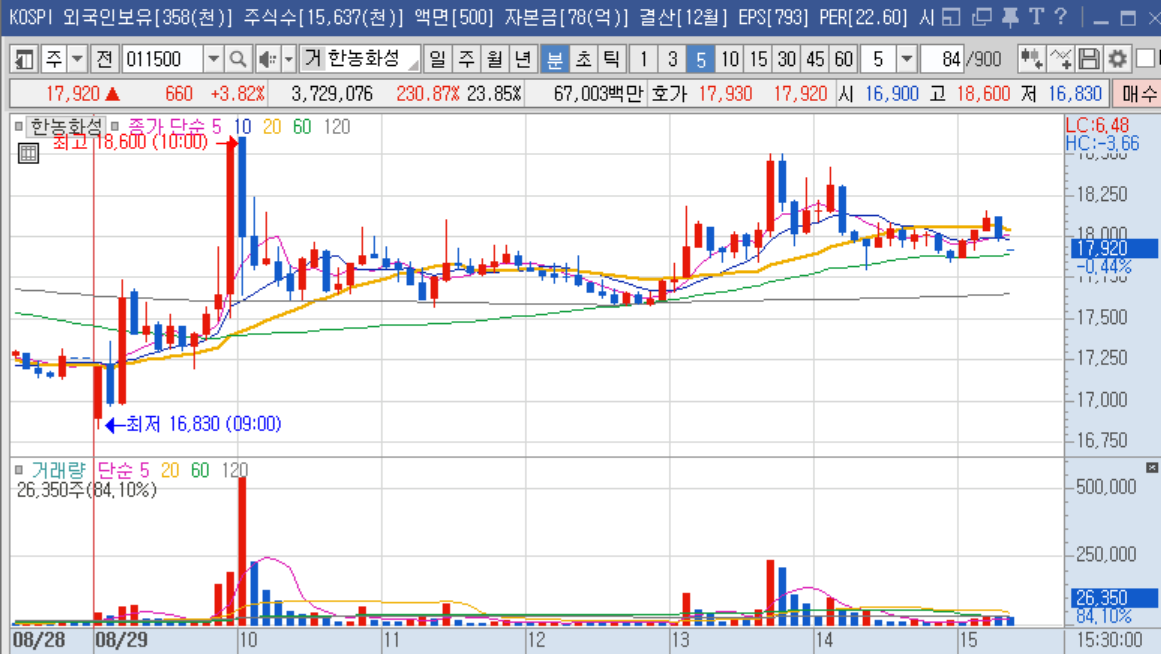Toggle the 거래량 indicator marker
Image resolution: width=1161 pixels, height=654 pixels.
click(x=19, y=470)
